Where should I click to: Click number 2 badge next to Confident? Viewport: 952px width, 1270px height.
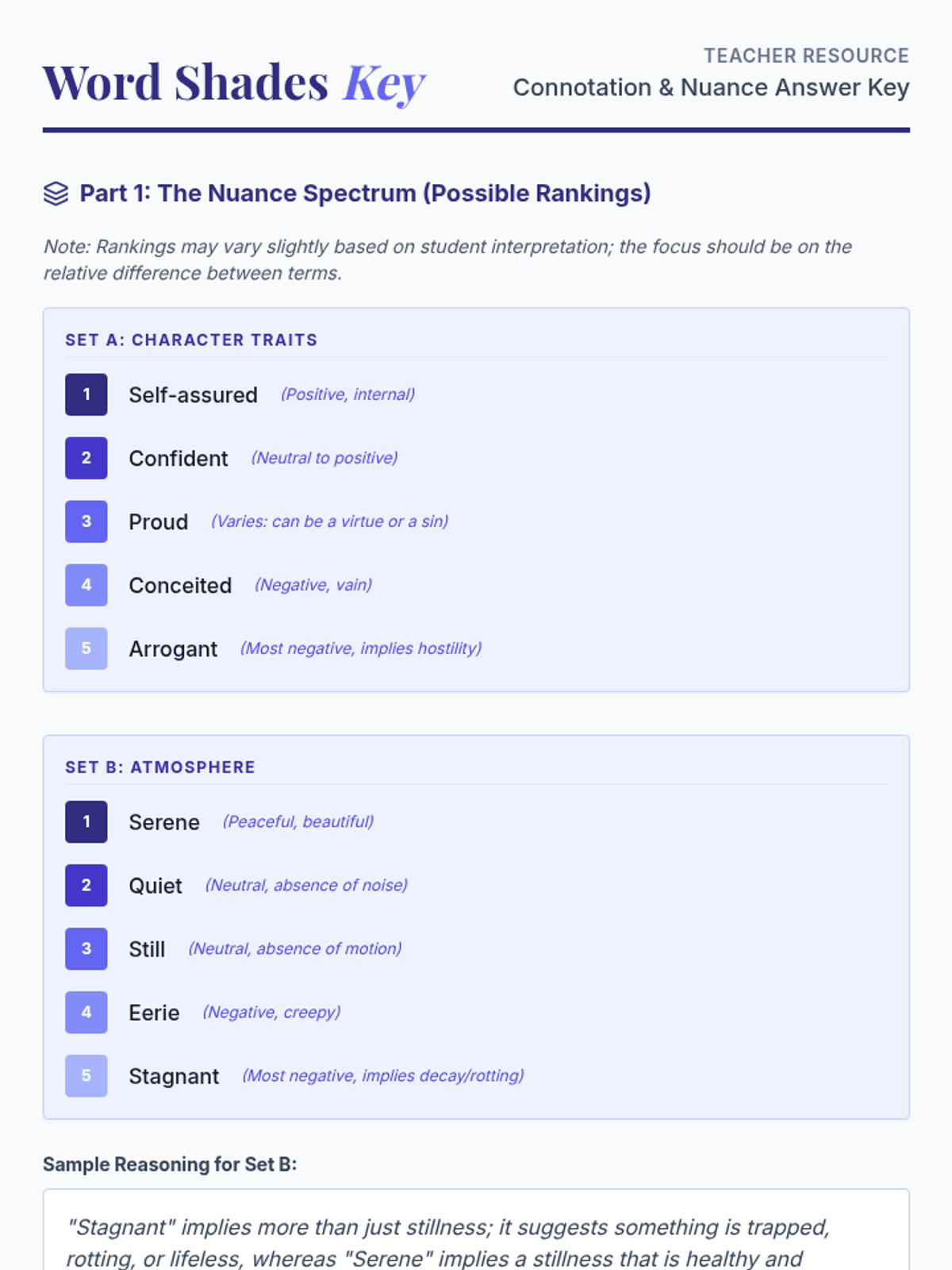[x=86, y=458]
